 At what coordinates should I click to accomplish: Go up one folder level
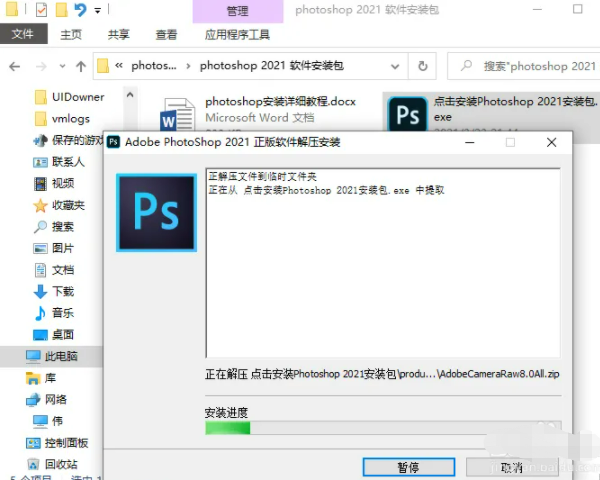(81, 67)
